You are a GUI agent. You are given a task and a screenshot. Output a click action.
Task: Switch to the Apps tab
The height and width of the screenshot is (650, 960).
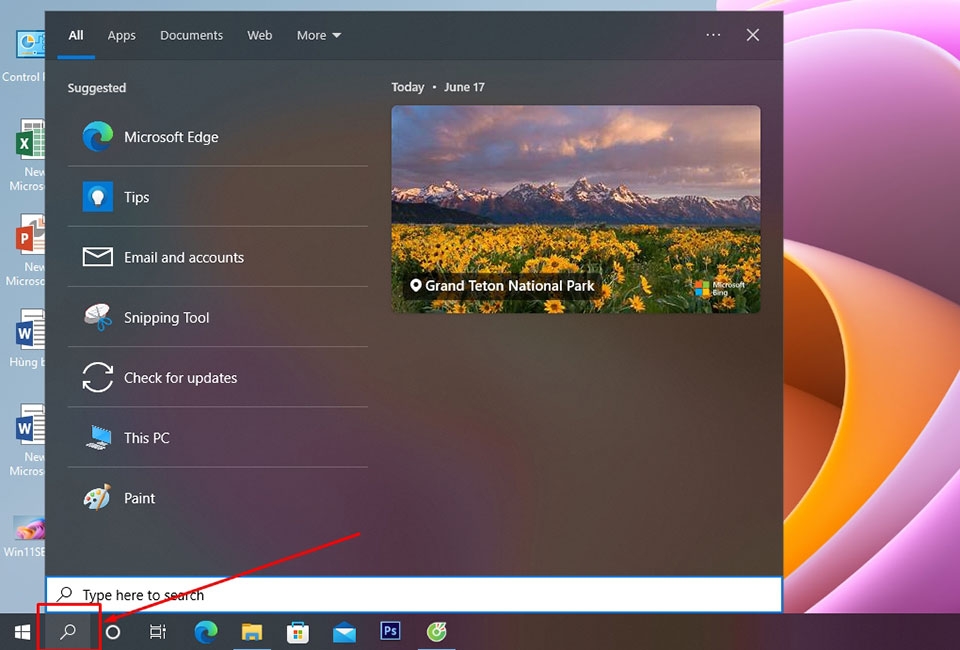coord(121,35)
